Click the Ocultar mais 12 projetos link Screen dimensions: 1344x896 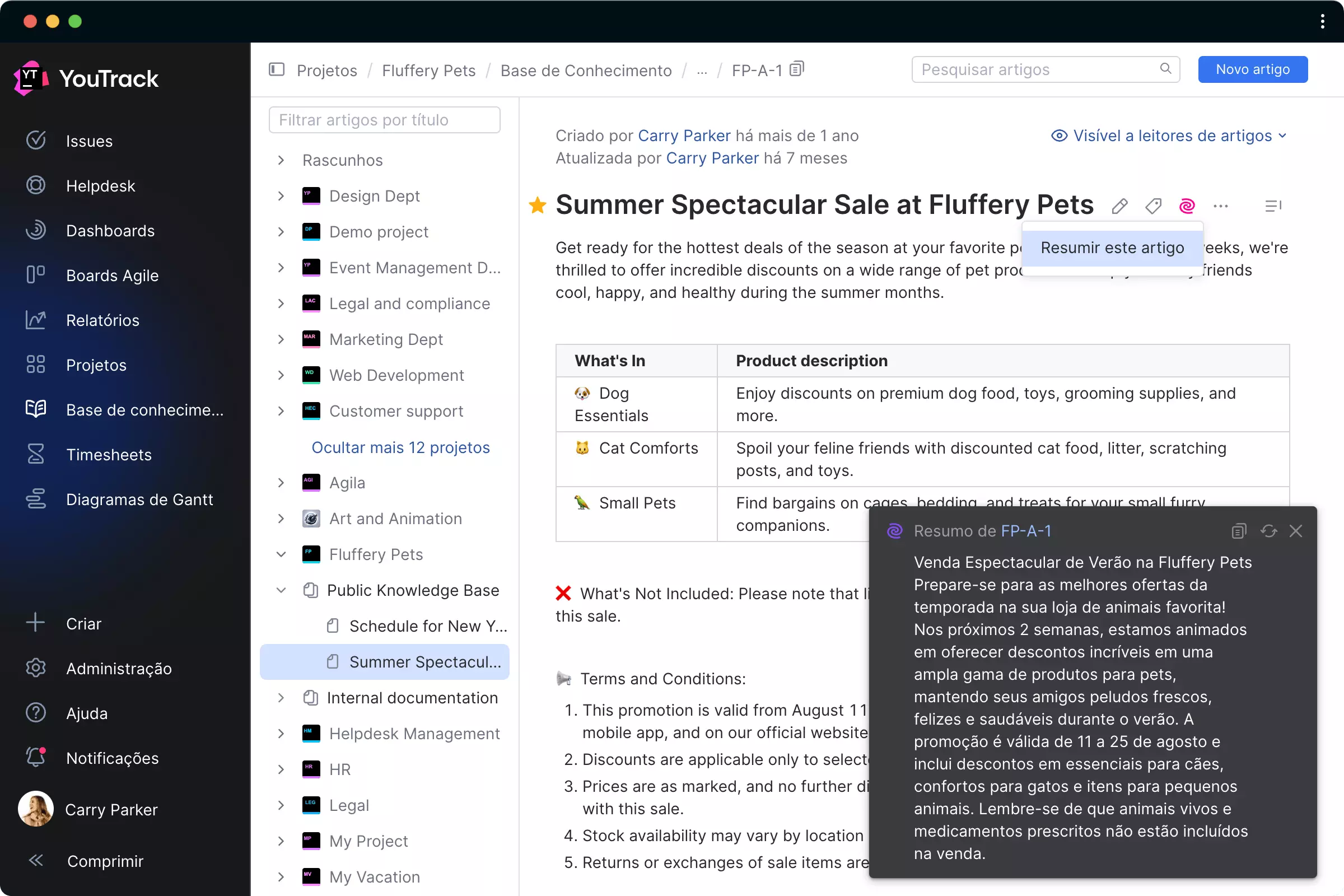(400, 447)
